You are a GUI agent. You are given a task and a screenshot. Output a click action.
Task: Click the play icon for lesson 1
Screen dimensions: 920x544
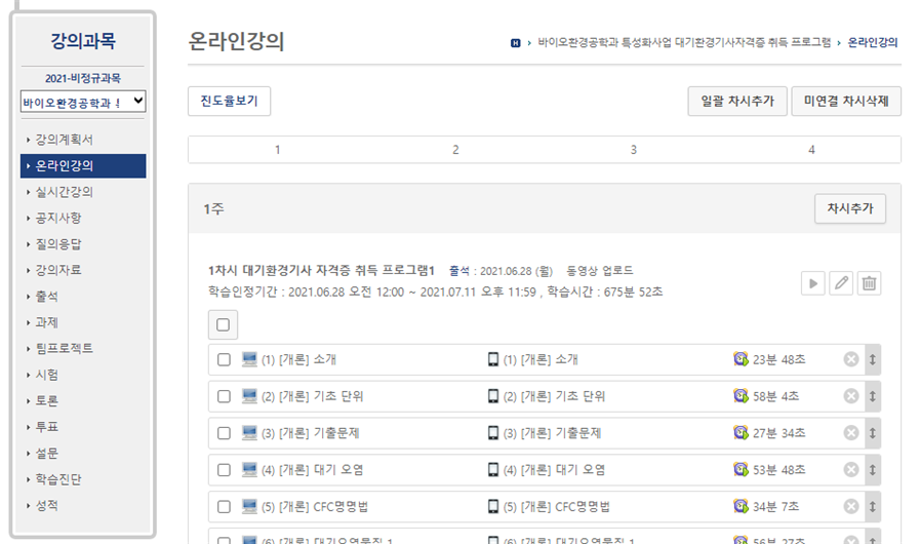coord(813,283)
